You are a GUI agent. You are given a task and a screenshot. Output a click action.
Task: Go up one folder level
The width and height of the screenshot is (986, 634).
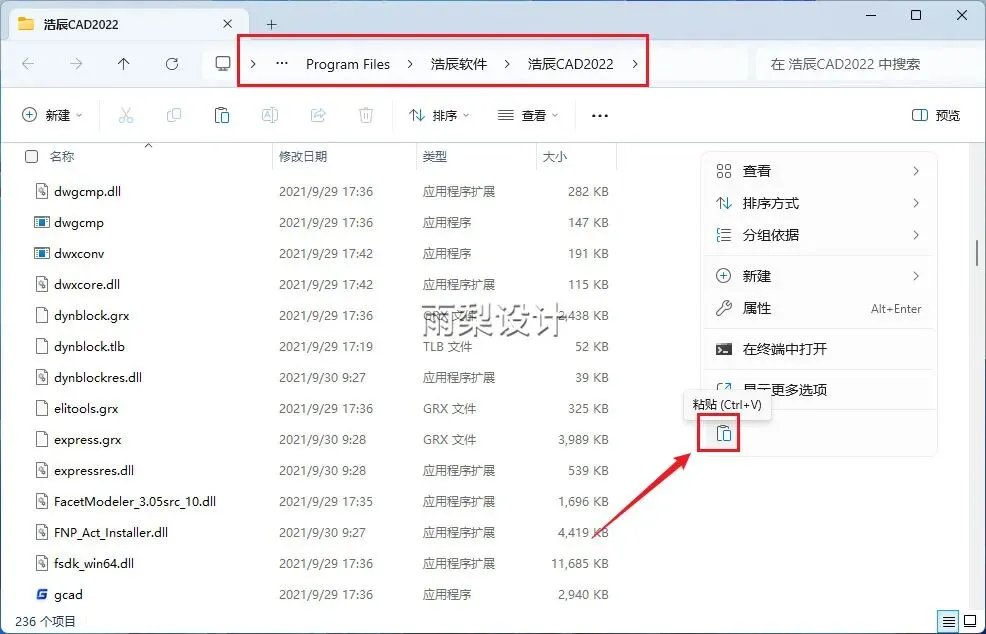[123, 64]
